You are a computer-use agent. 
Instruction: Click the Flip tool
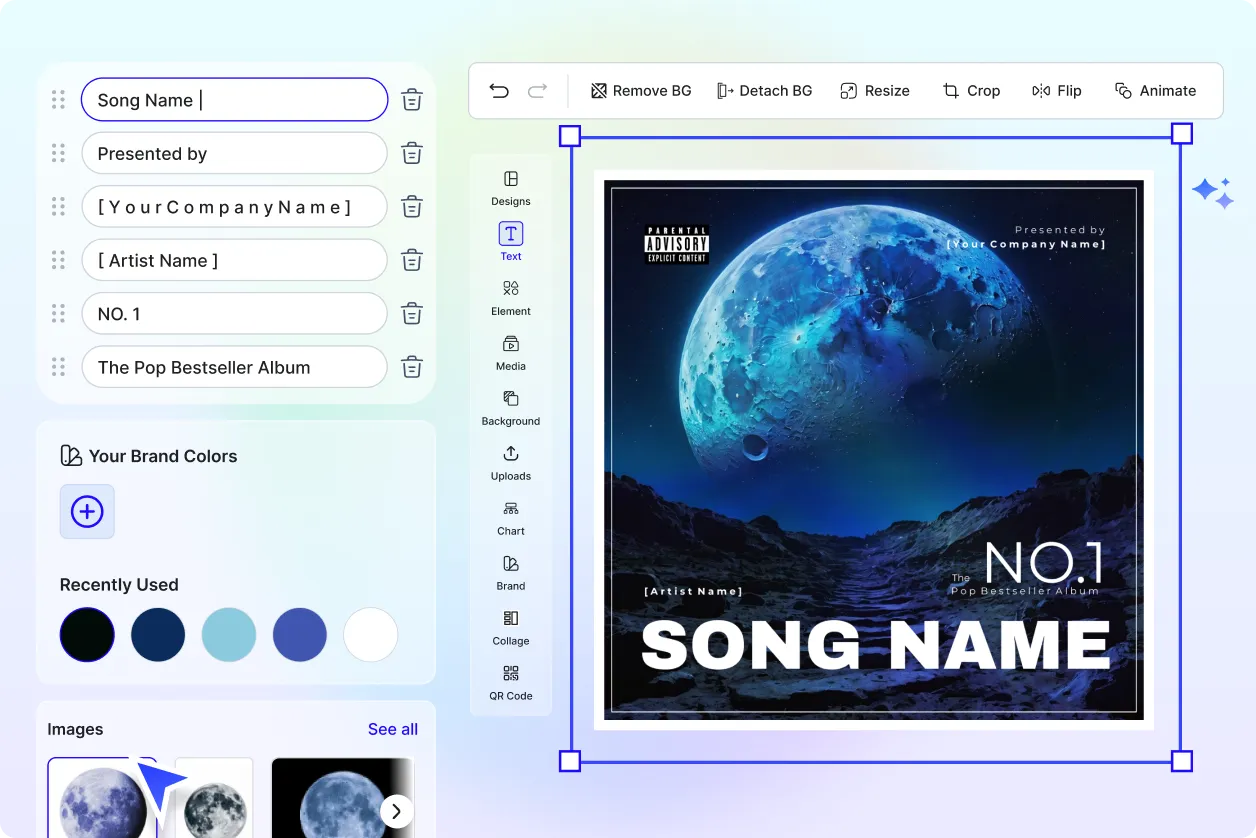coord(1057,91)
